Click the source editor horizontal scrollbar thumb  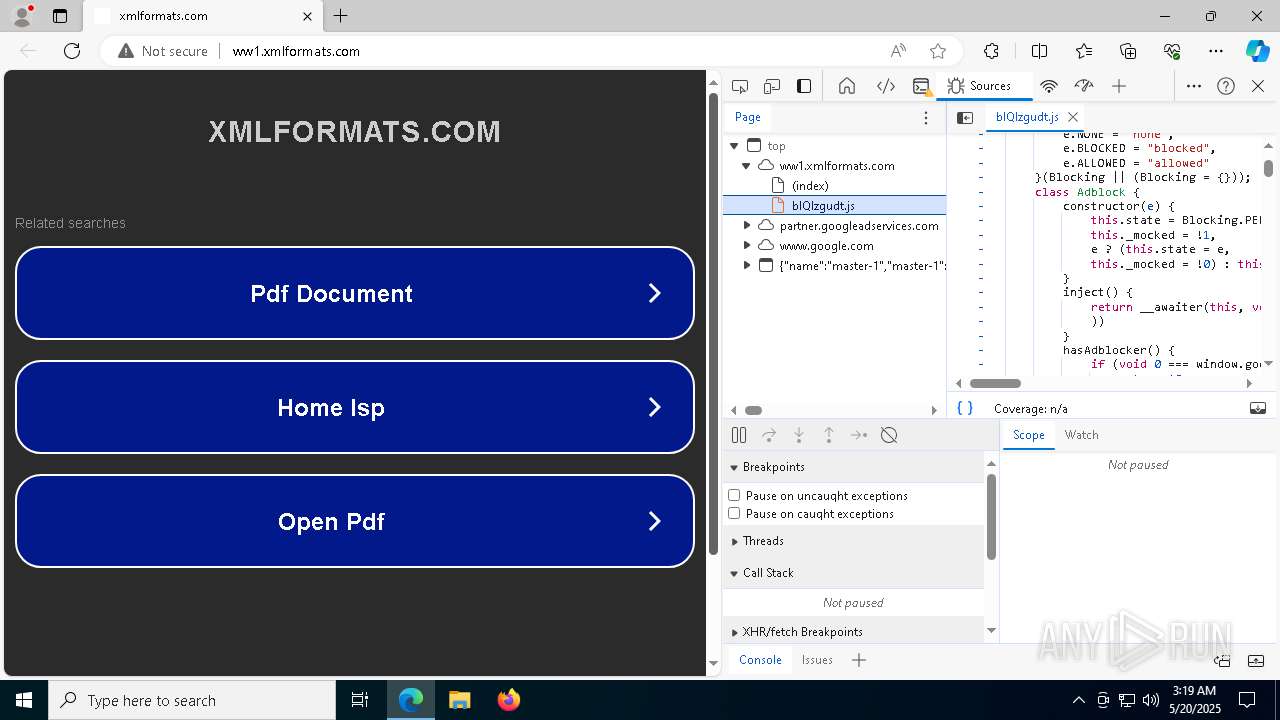coord(995,383)
